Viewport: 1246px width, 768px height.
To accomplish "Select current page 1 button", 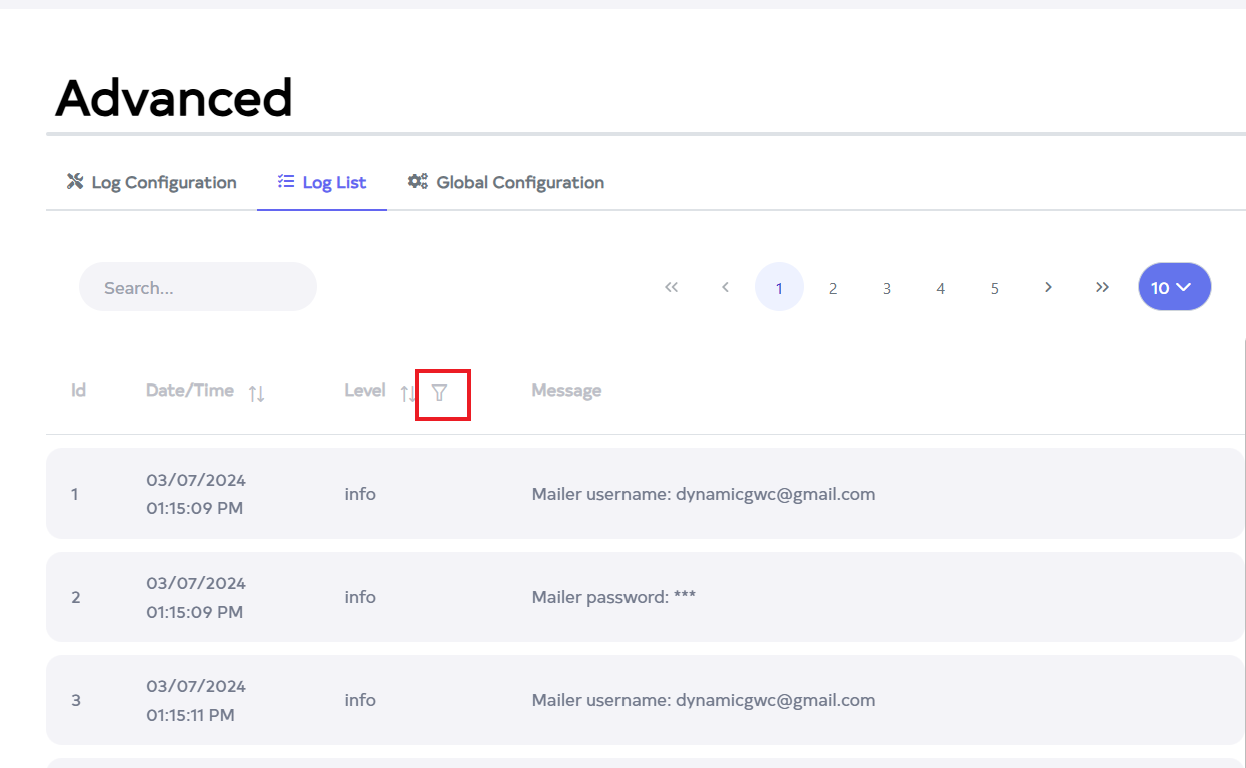I will tap(779, 288).
